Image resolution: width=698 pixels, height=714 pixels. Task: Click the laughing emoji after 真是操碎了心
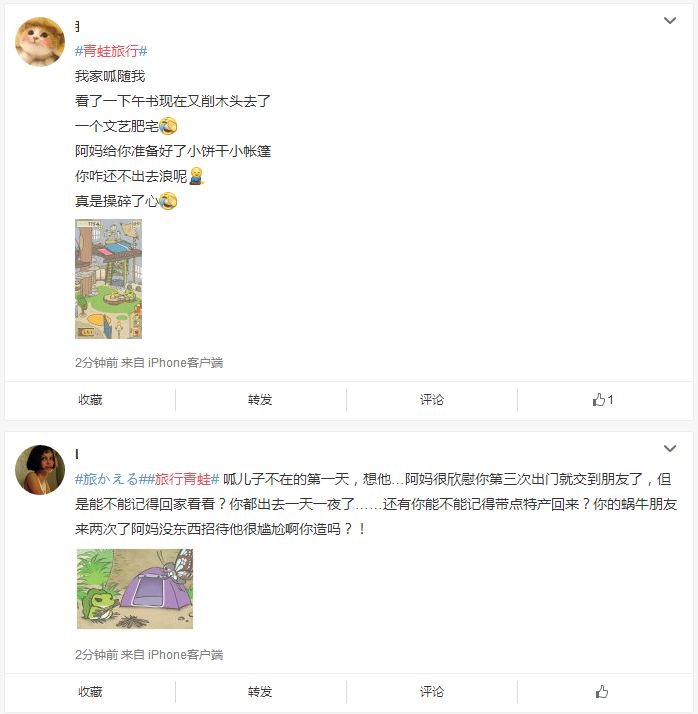[168, 201]
